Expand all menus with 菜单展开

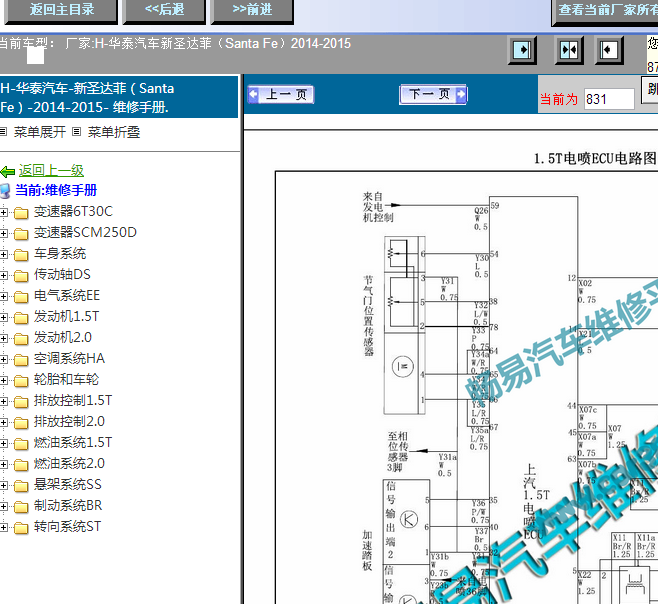pos(39,132)
